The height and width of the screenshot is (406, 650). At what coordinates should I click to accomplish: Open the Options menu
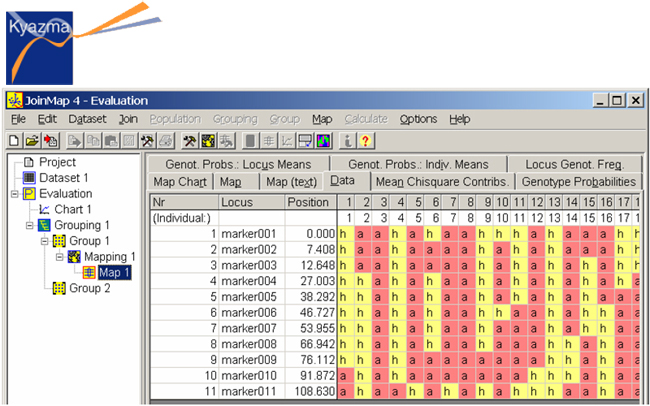point(418,119)
